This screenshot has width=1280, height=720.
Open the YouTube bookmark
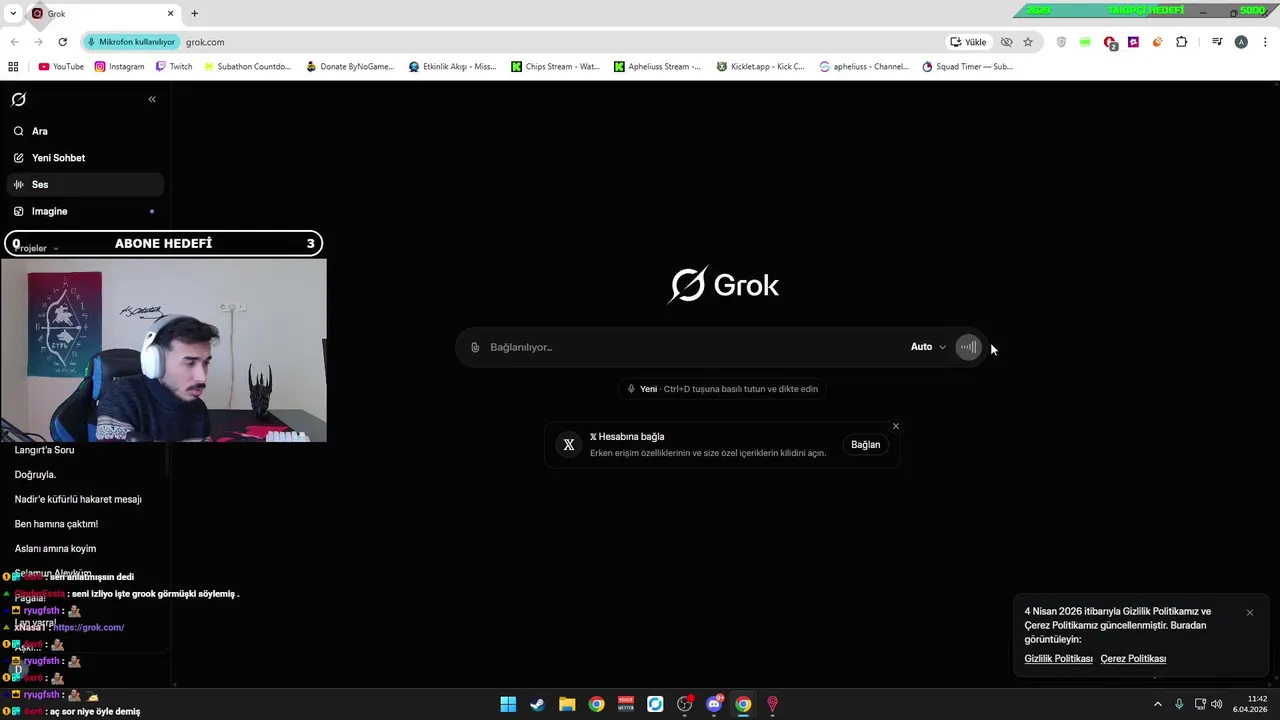(x=61, y=67)
